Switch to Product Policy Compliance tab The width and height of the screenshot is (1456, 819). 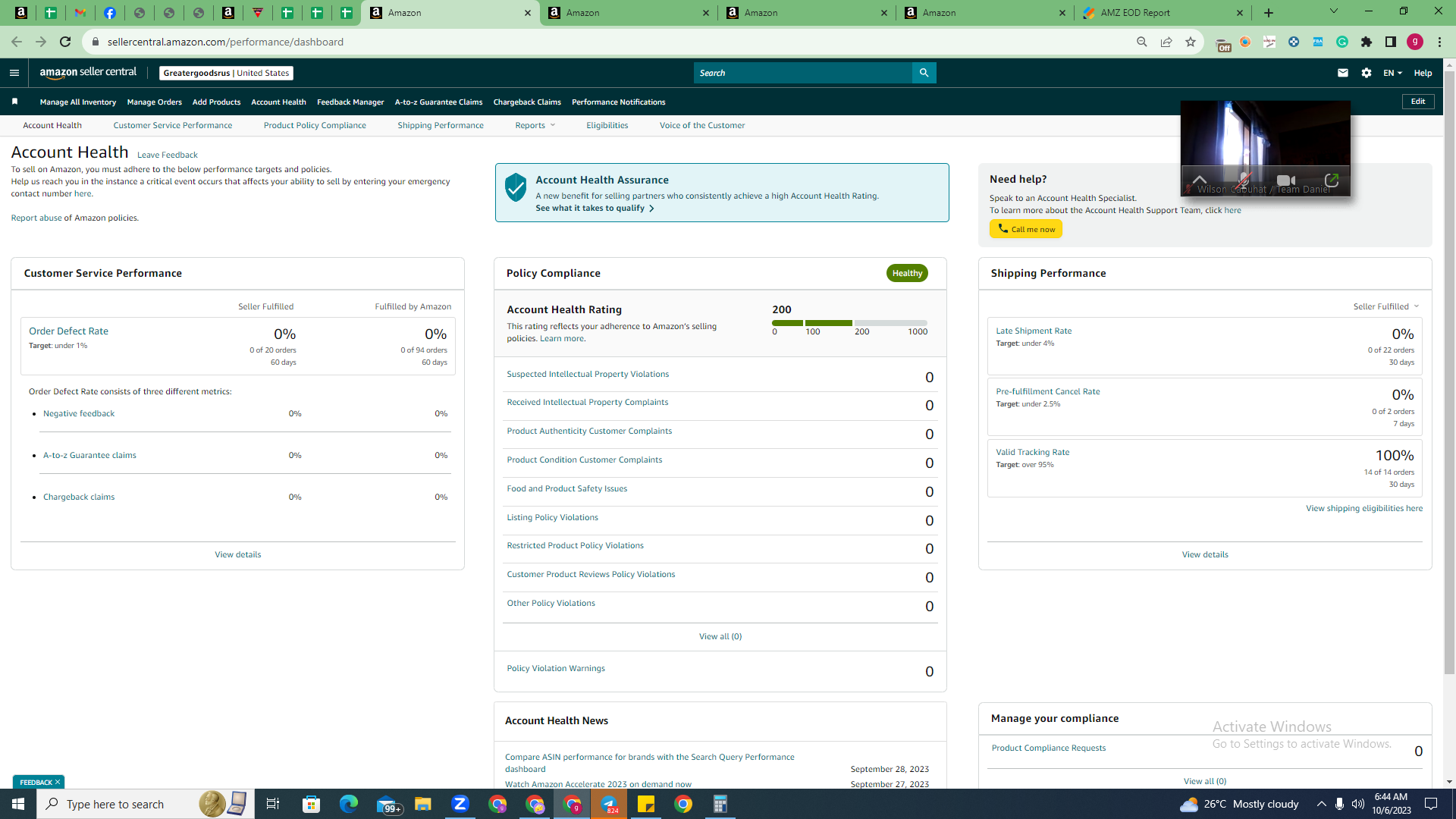(x=315, y=125)
